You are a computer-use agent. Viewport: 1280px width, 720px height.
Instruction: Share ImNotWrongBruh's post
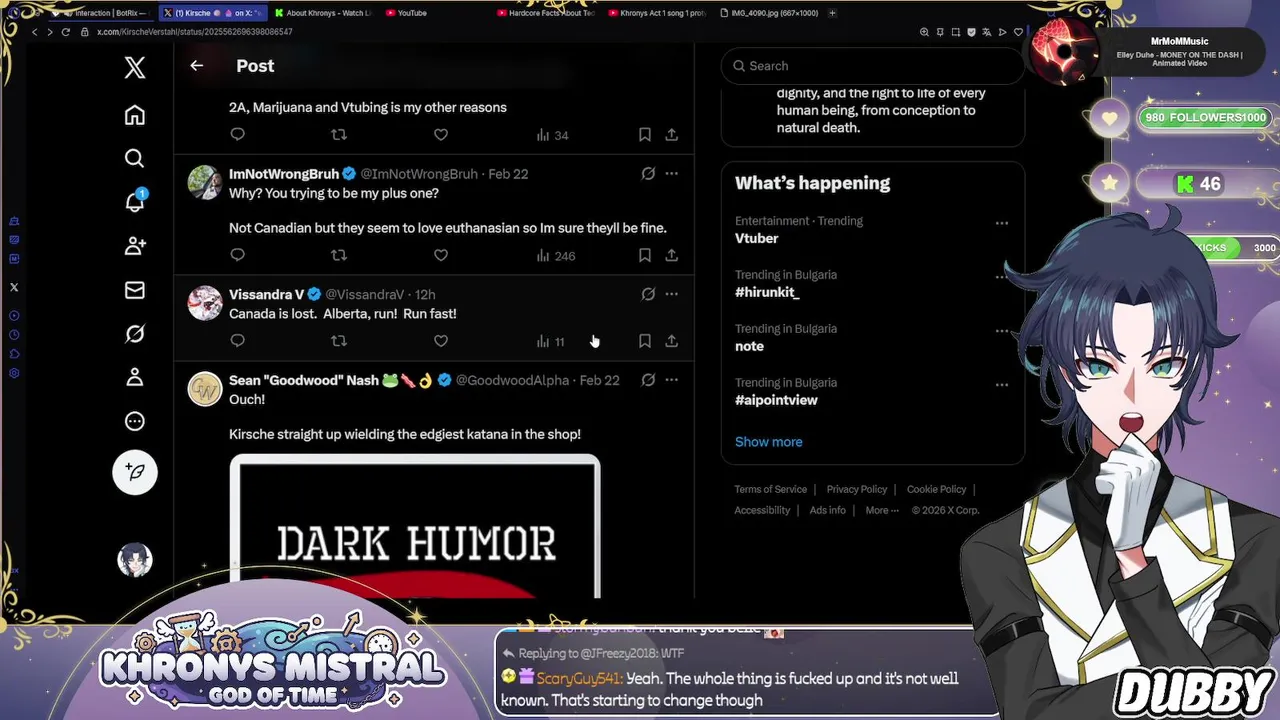pyautogui.click(x=672, y=255)
